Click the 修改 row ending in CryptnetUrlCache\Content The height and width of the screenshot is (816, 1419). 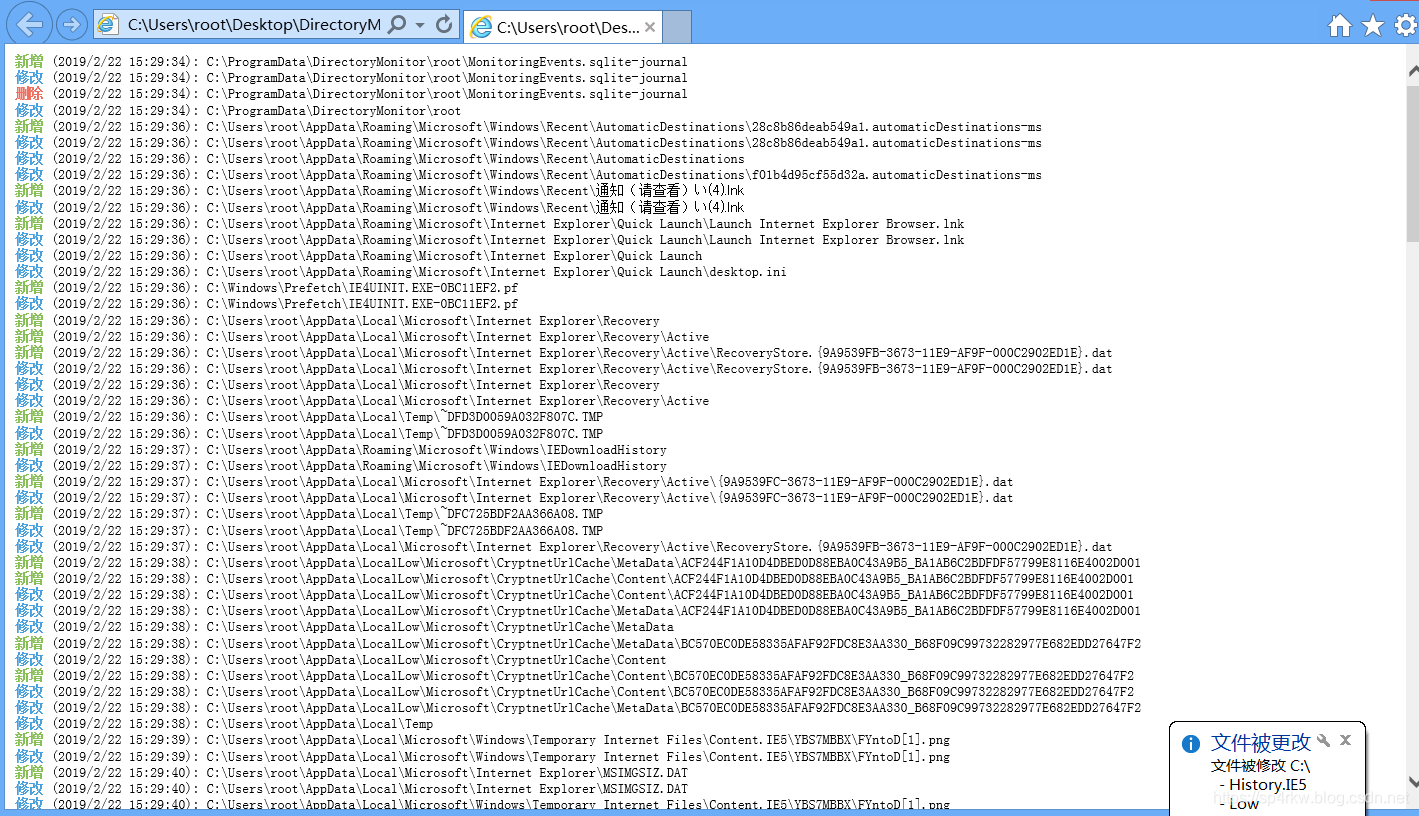pos(341,660)
